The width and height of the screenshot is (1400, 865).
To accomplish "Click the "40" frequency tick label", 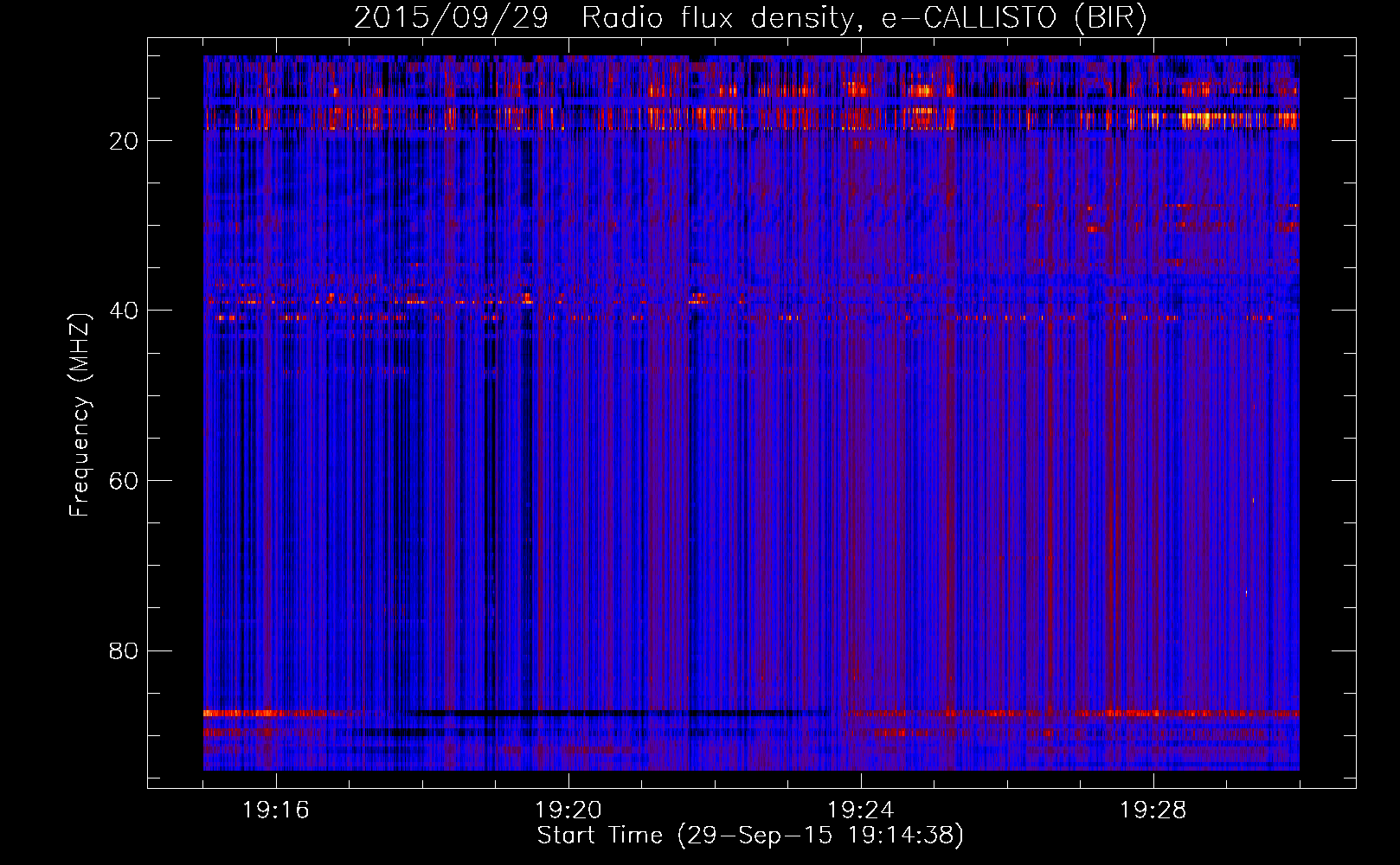I will (x=125, y=311).
